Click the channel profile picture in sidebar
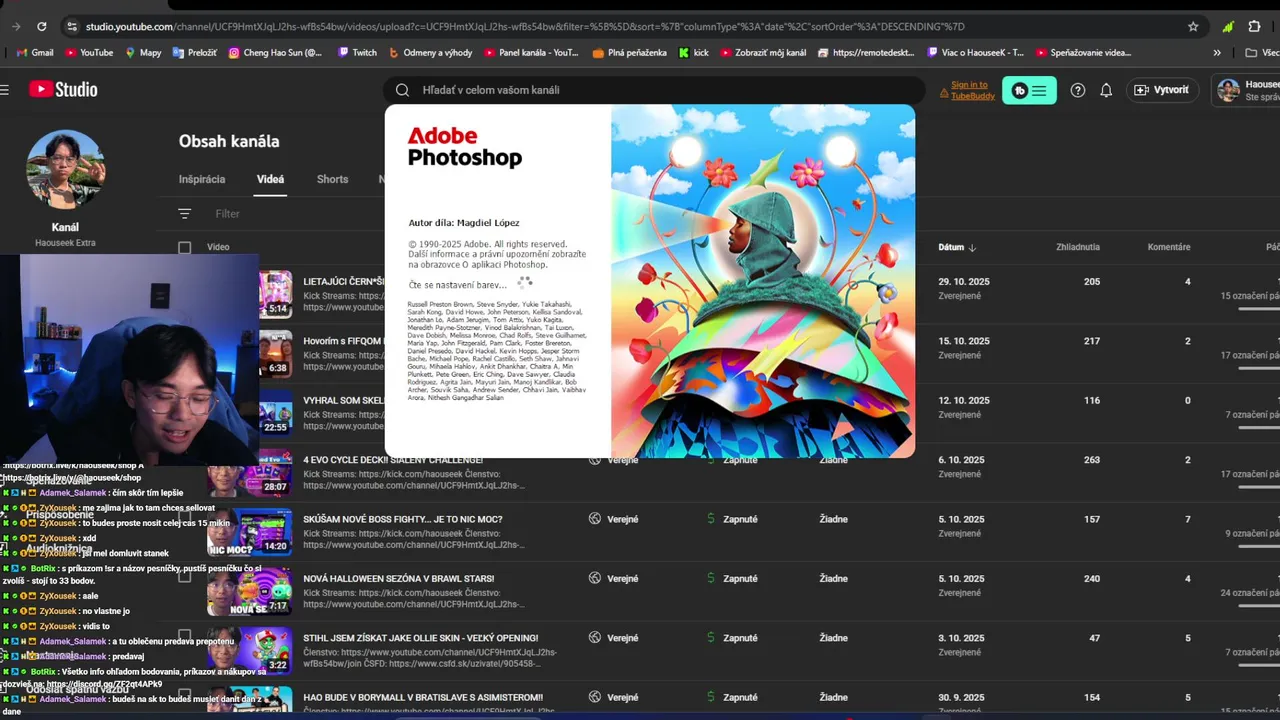 coord(65,169)
